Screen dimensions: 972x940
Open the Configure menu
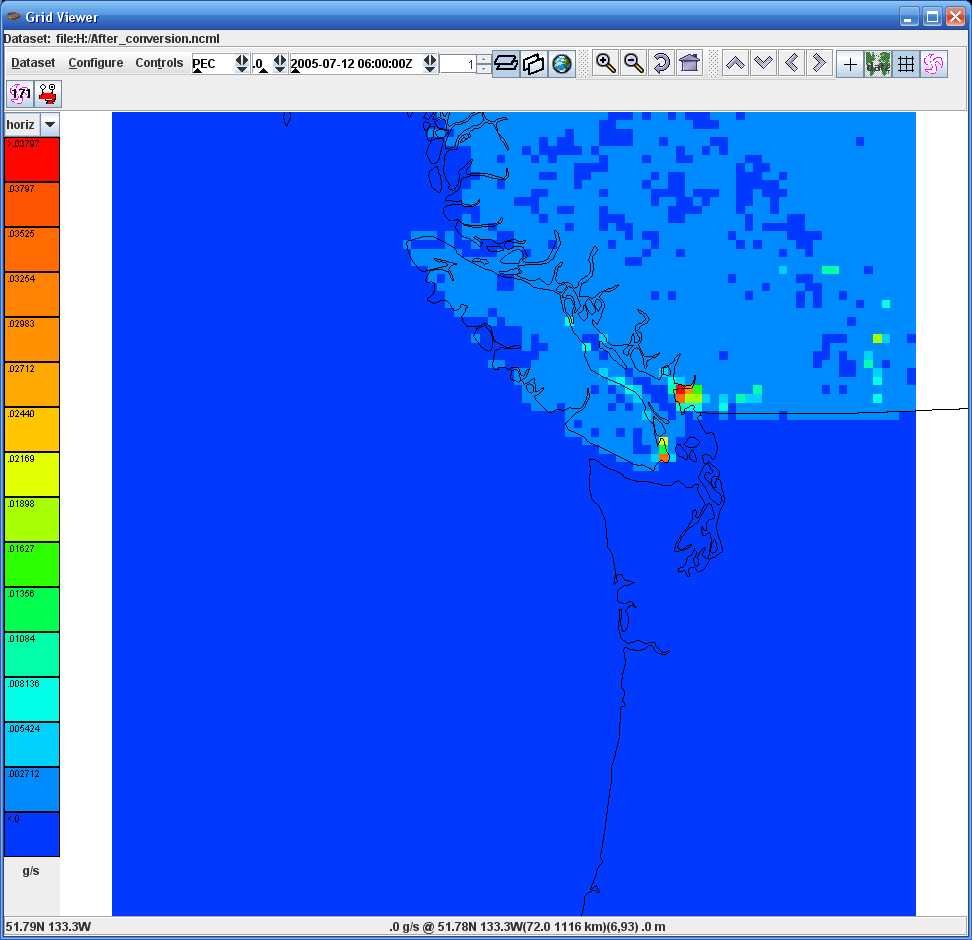(x=96, y=63)
